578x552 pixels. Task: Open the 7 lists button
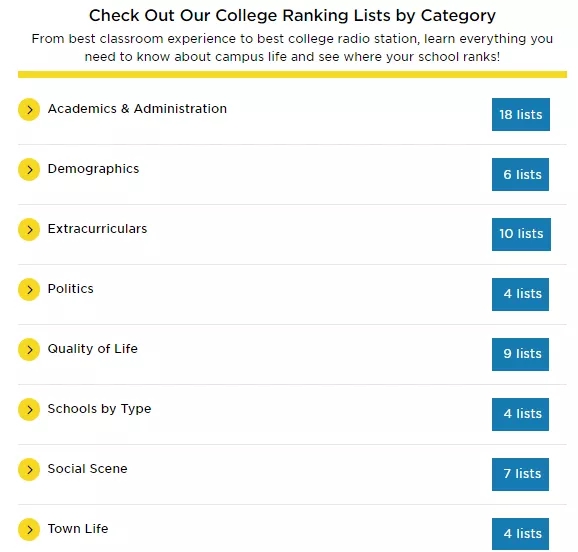pos(520,474)
